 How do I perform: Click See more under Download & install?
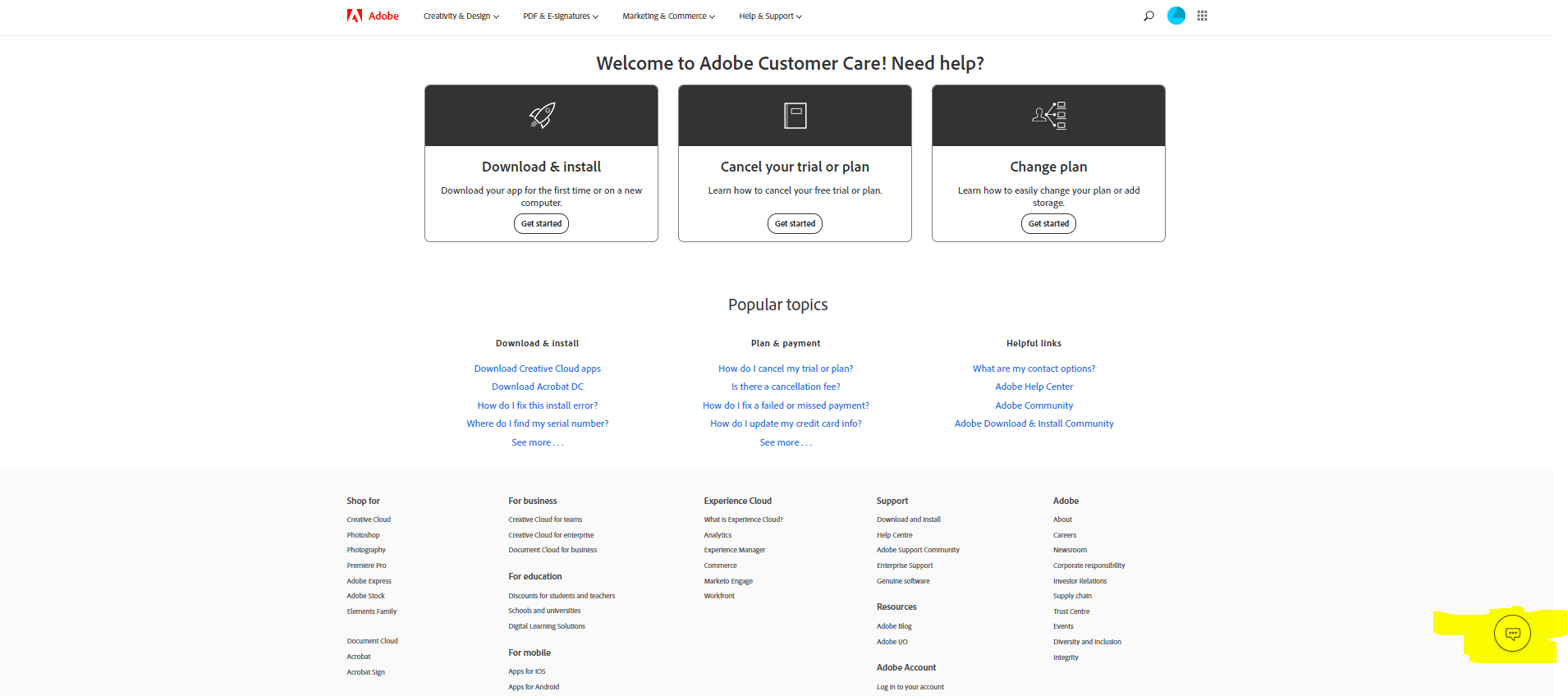pyautogui.click(x=538, y=442)
